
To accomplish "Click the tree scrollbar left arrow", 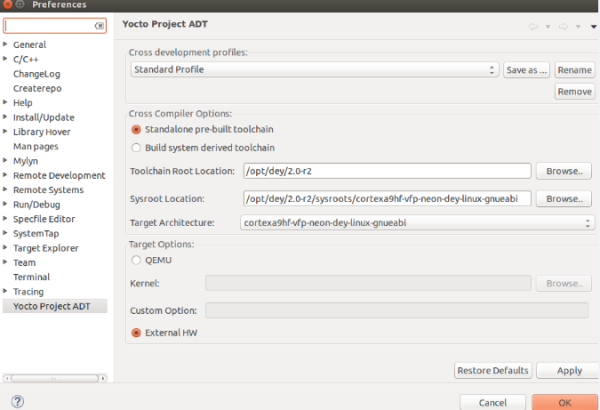I will 7,379.
